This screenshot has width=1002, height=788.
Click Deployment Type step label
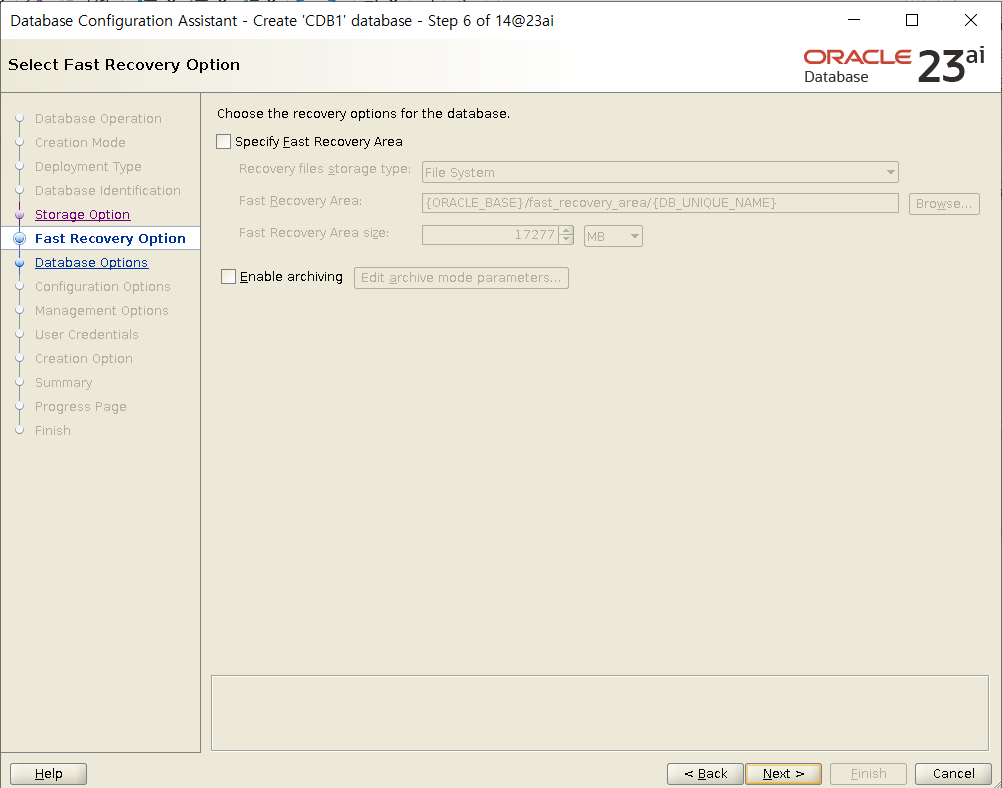[88, 167]
